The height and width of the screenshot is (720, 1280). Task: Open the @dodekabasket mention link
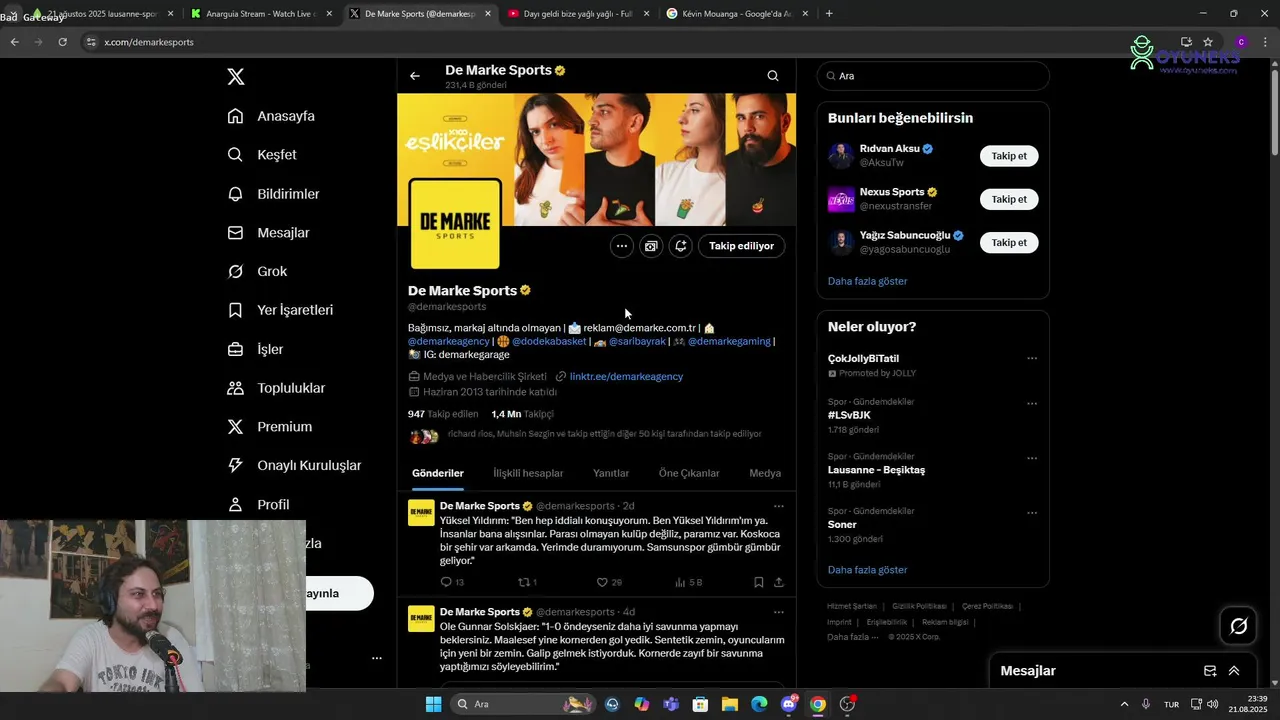549,342
